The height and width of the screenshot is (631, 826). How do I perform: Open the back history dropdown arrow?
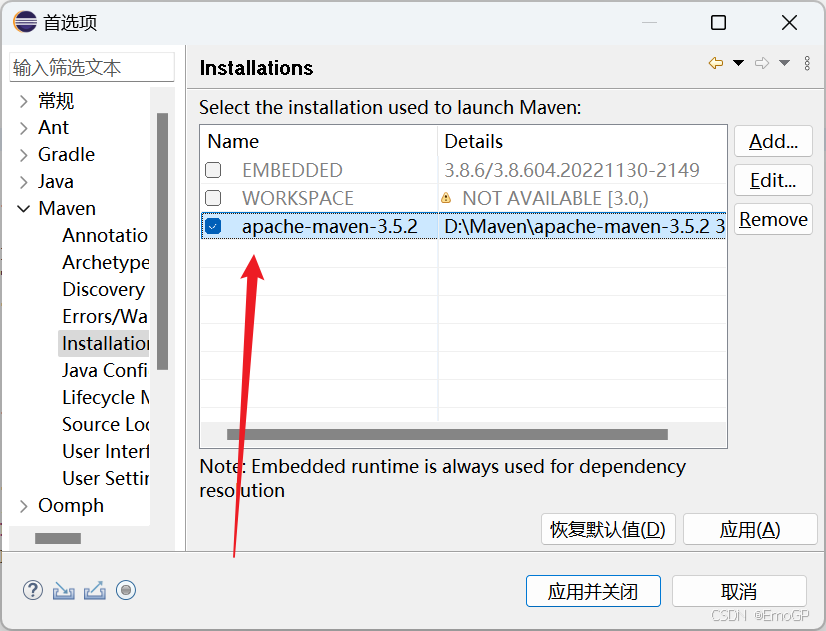coord(738,63)
